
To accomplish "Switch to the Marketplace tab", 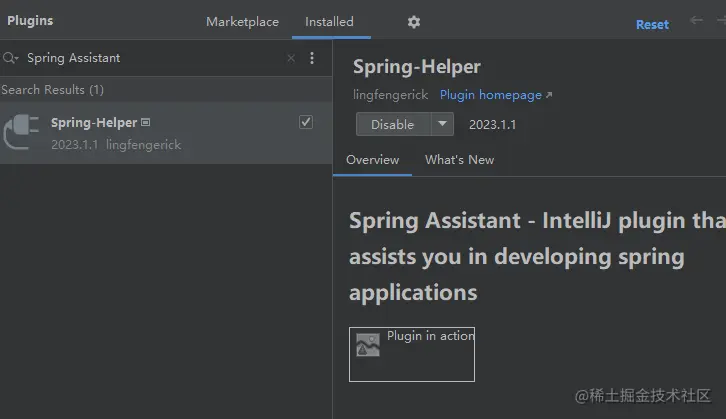I will click(242, 22).
